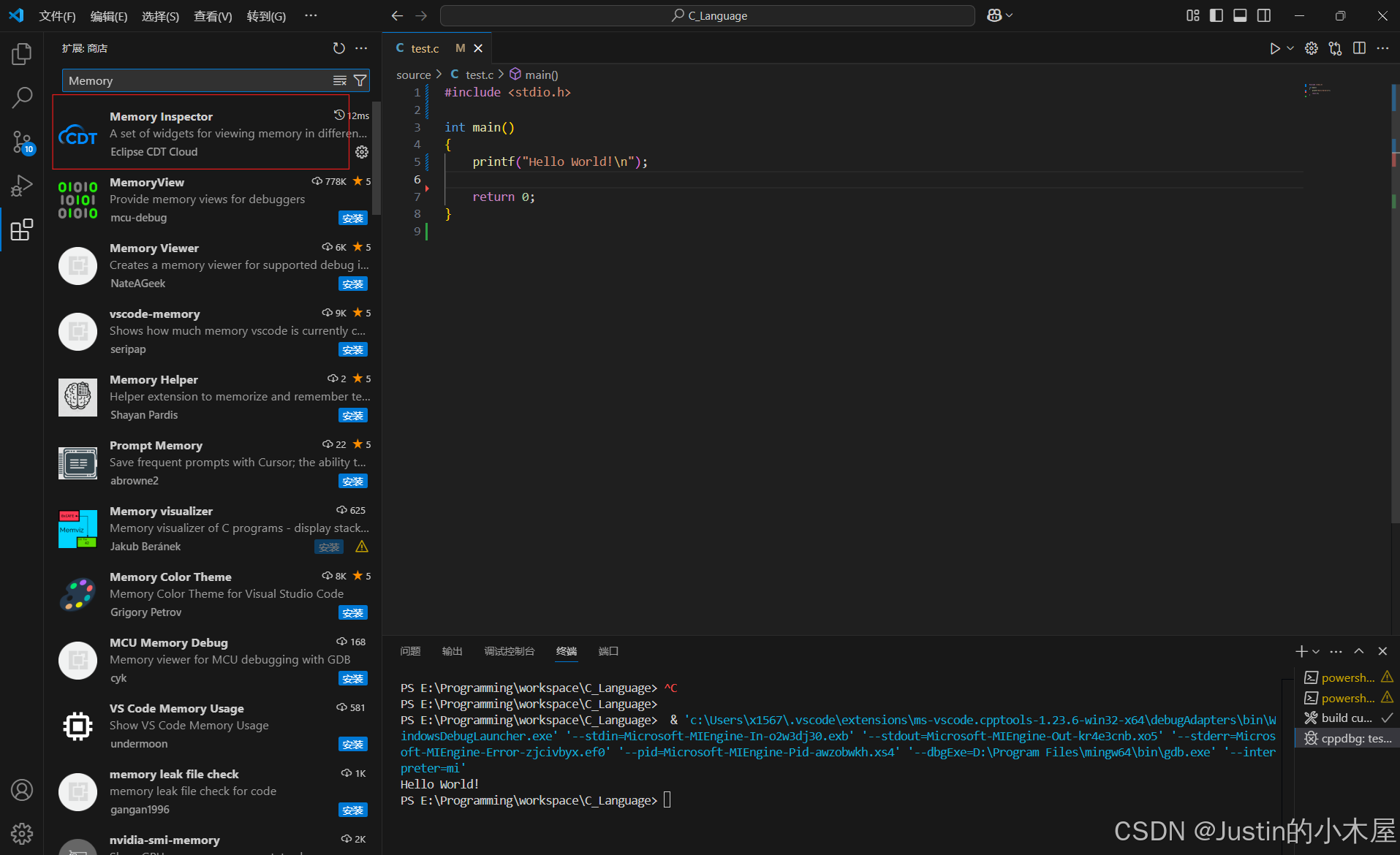
Task: Install the Memory Color Theme extension
Action: tap(353, 612)
